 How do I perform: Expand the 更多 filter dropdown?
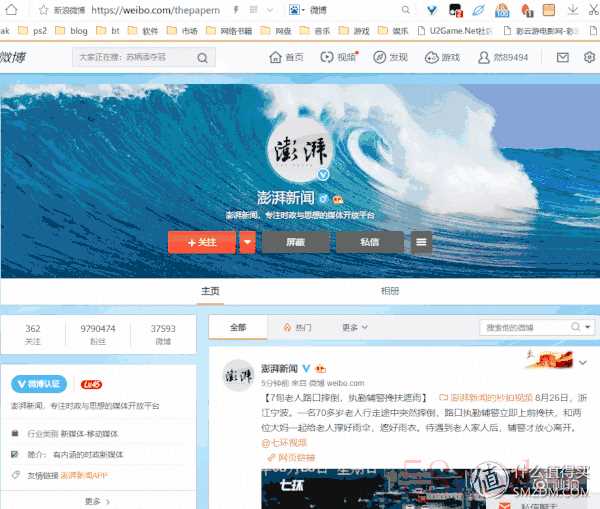[x=354, y=328]
